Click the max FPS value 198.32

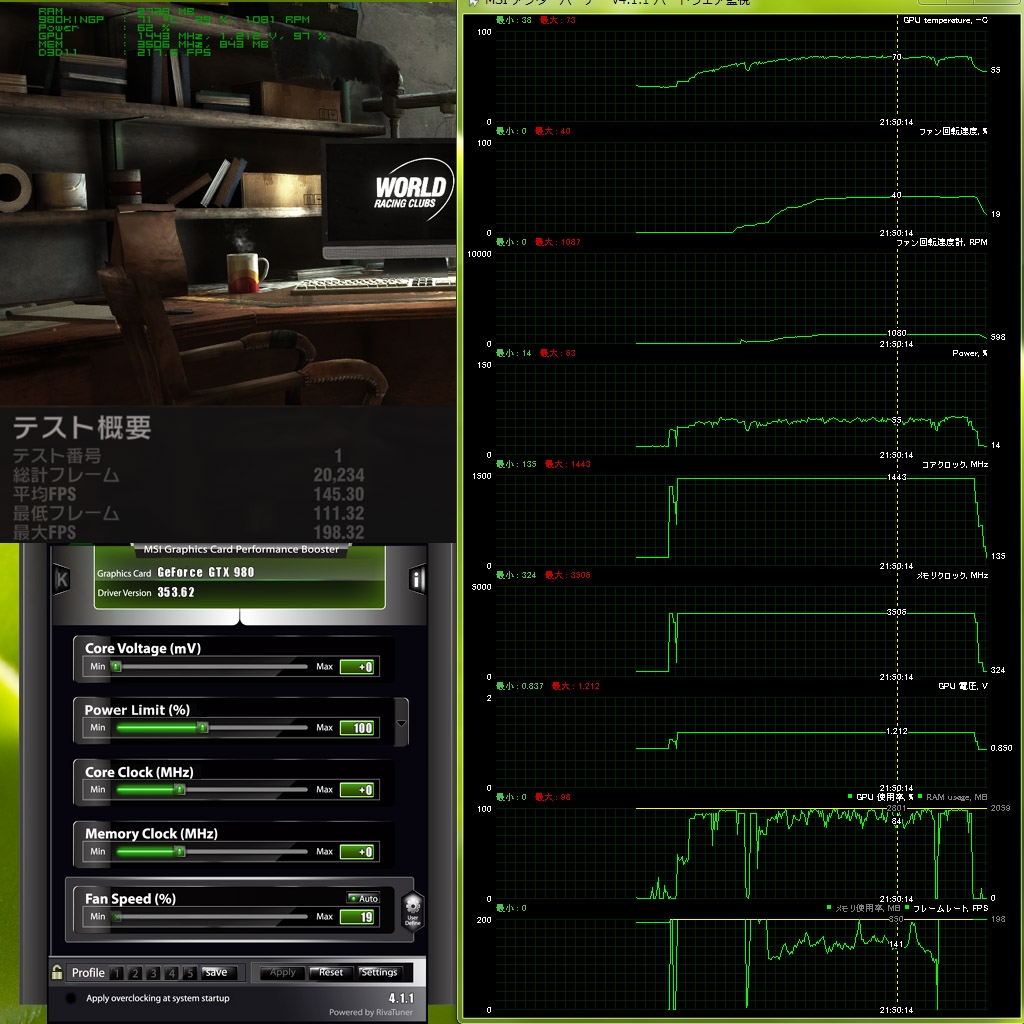(338, 532)
